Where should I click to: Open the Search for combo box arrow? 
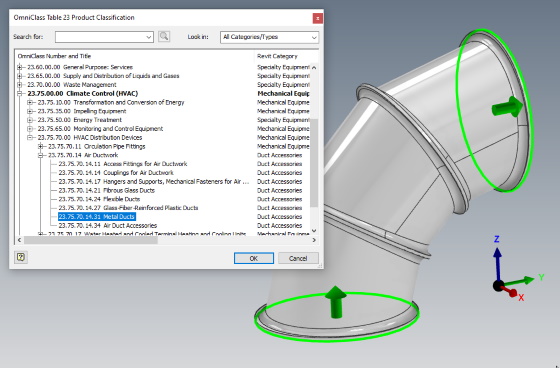(x=149, y=37)
